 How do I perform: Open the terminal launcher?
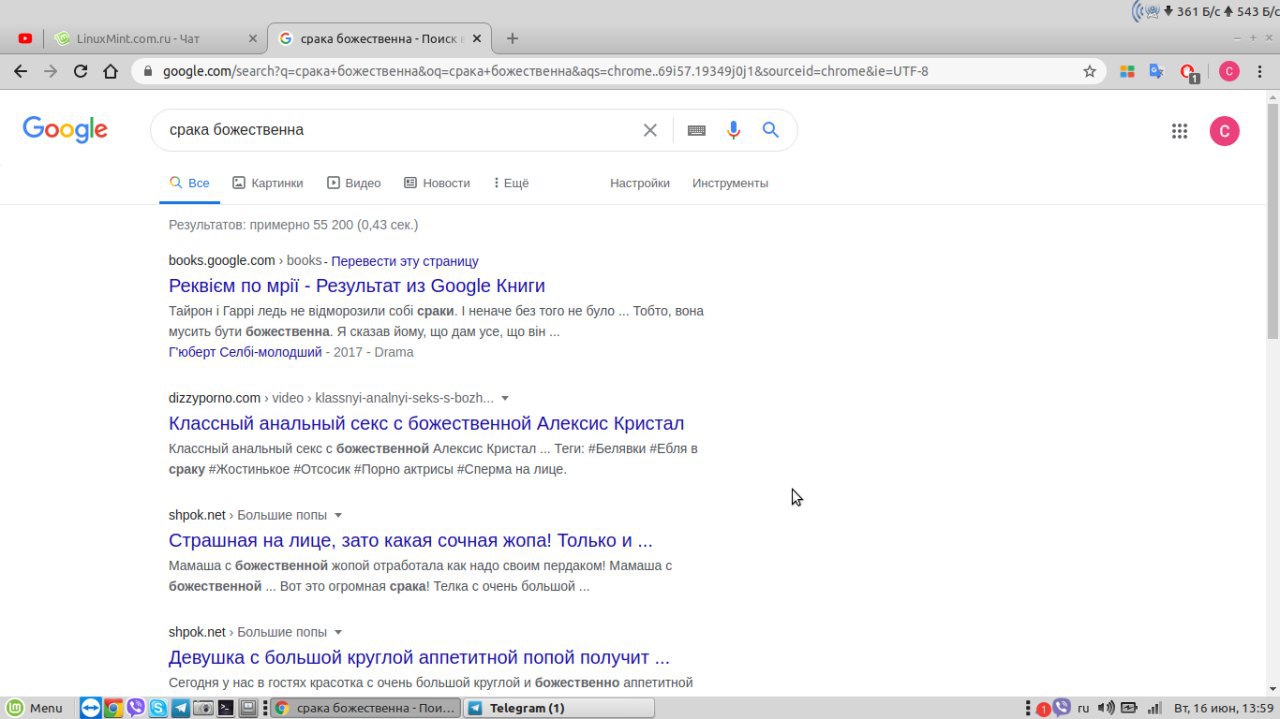[x=226, y=708]
